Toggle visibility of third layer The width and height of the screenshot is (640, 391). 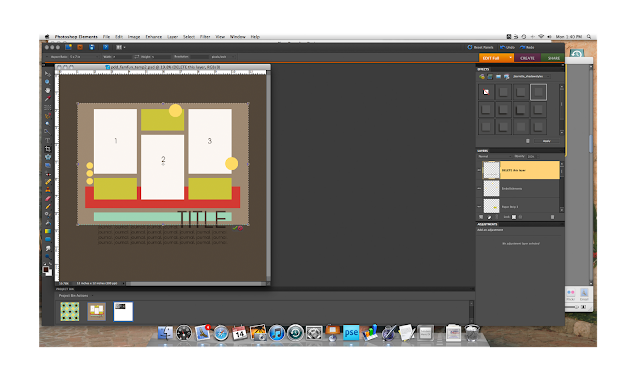479,207
